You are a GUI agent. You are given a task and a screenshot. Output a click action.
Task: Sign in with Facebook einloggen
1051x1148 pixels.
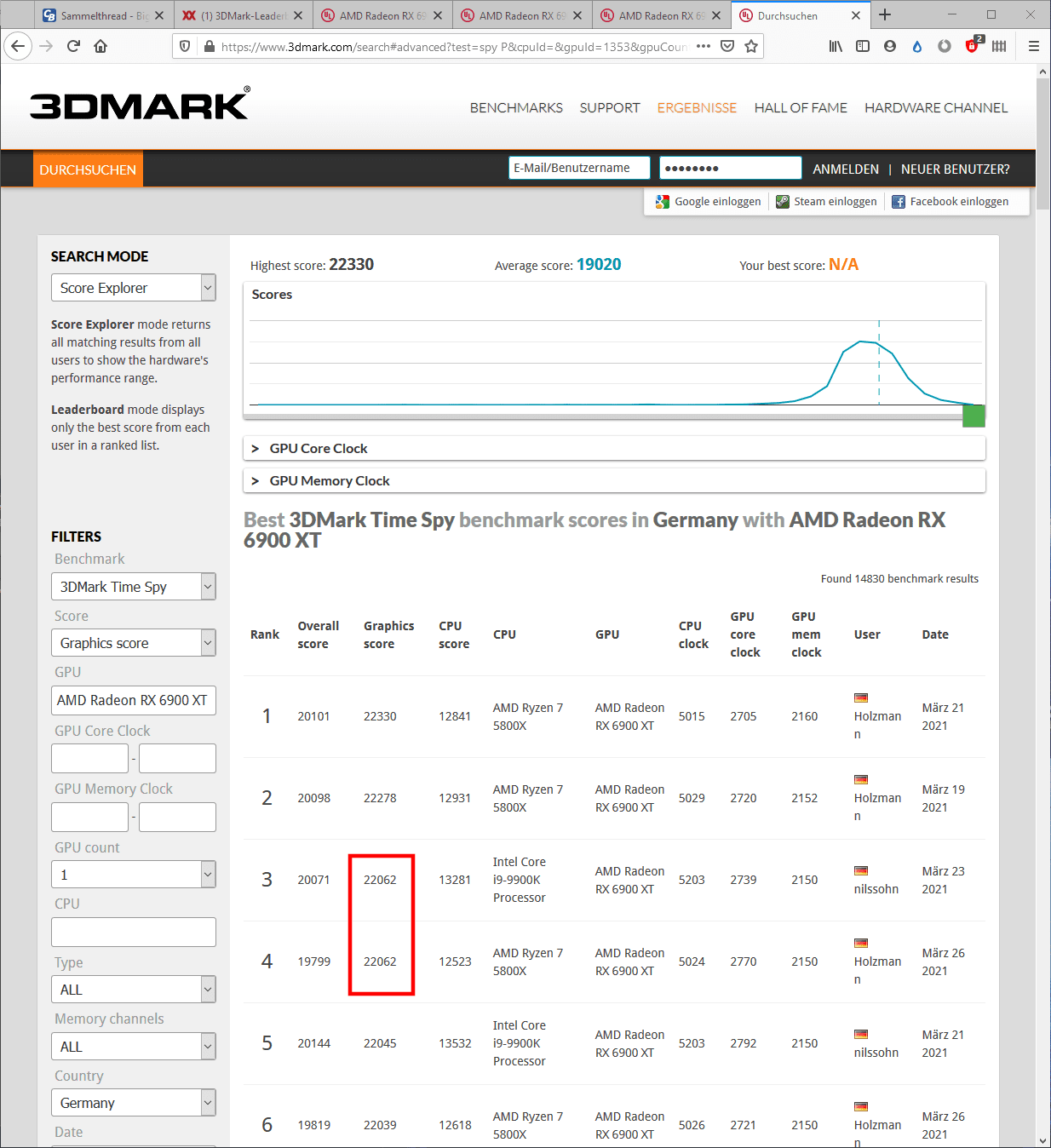tap(950, 201)
